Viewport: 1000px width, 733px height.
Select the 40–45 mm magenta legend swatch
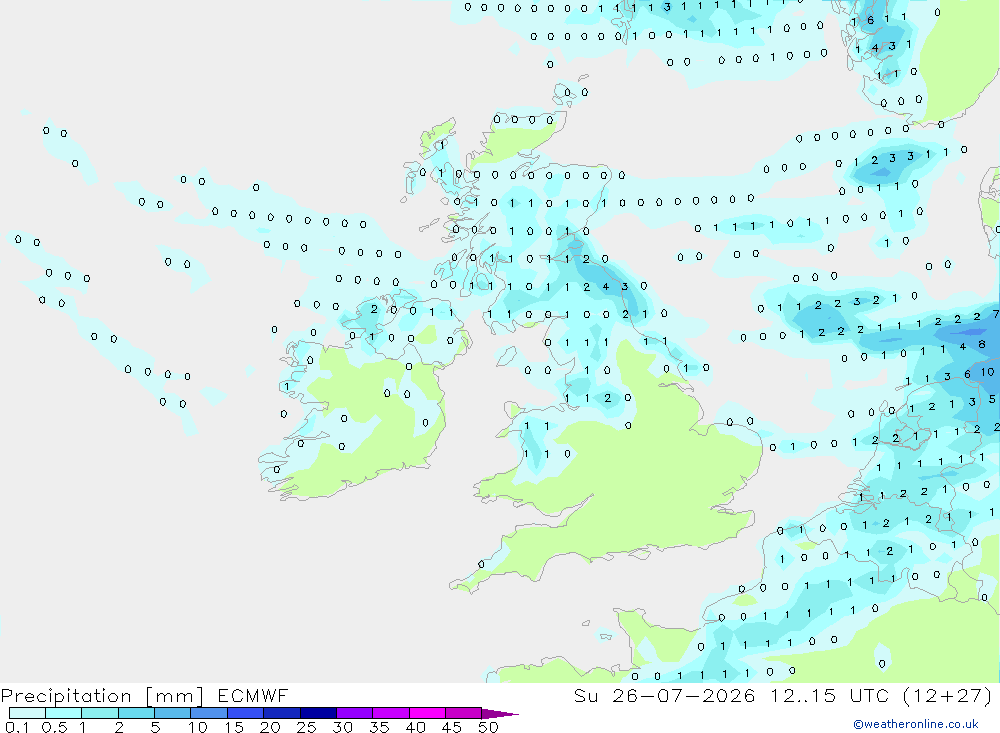(x=427, y=713)
